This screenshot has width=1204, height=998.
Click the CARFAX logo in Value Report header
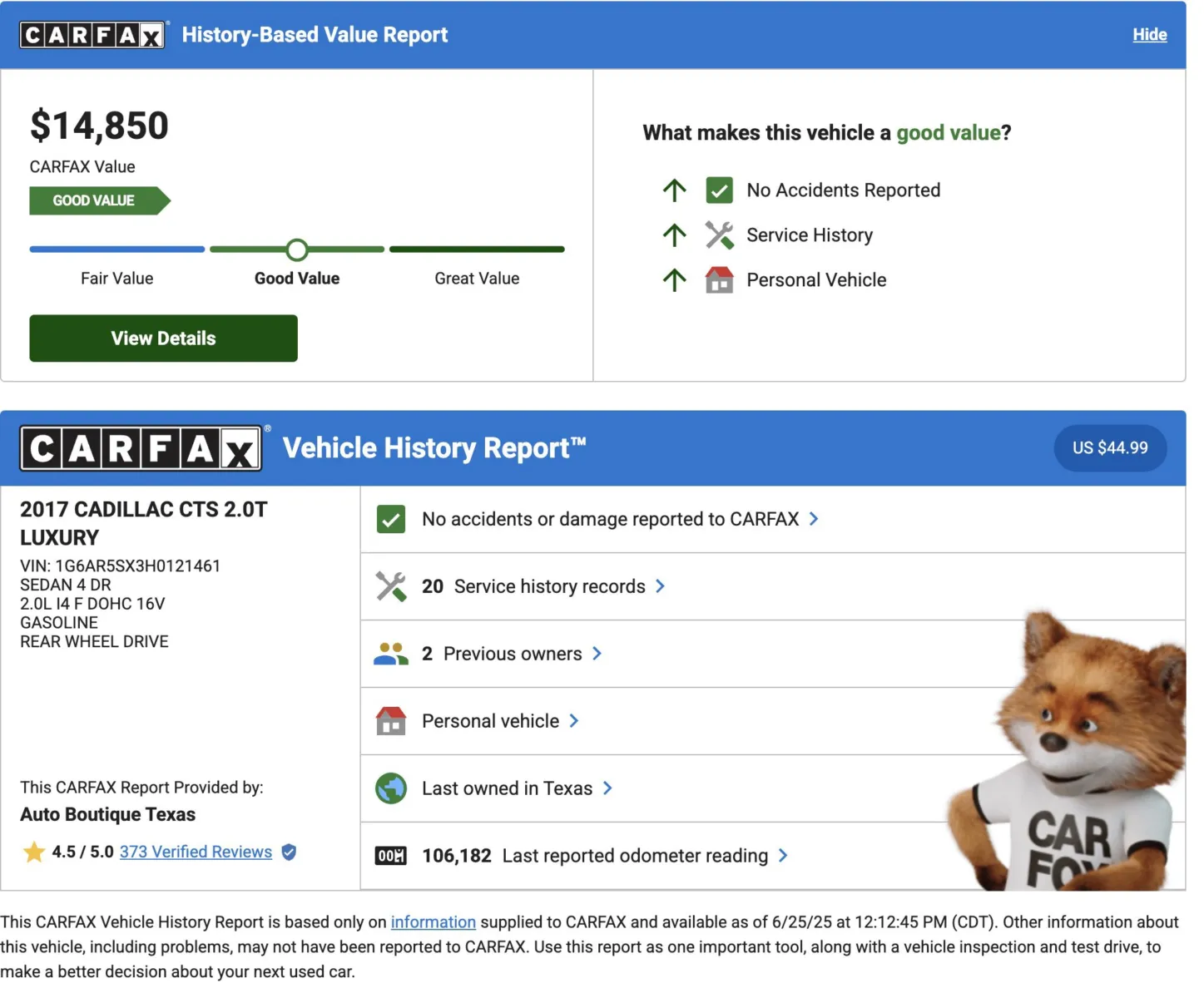(92, 35)
